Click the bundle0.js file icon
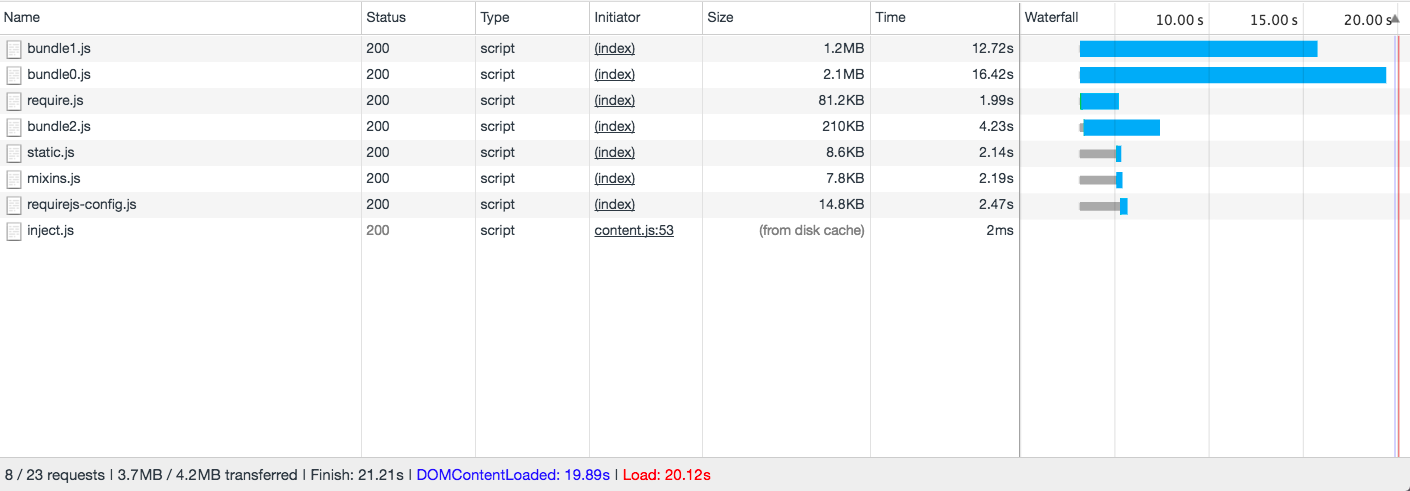 point(14,75)
